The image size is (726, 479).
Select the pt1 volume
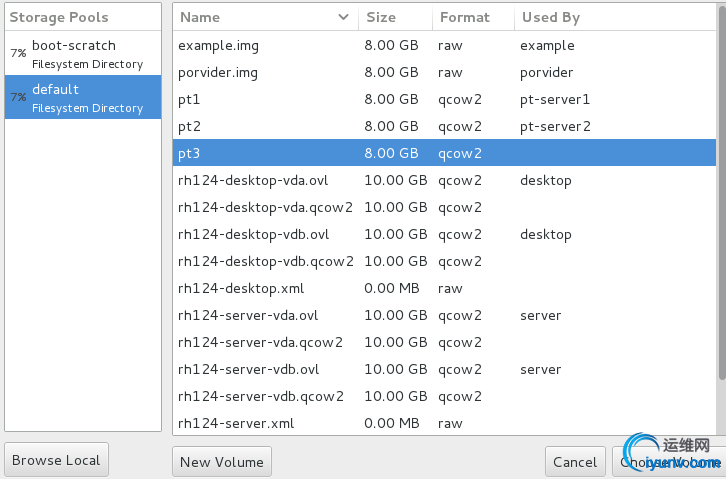pos(190,99)
